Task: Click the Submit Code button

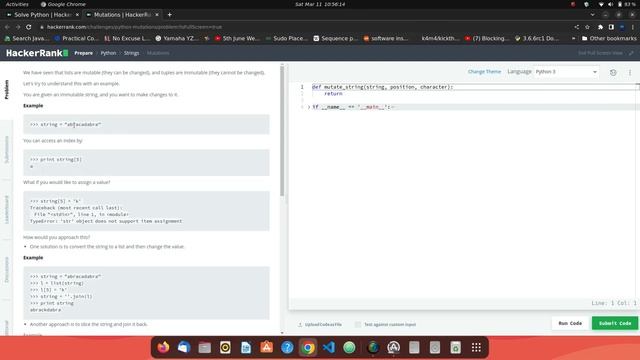Action: tap(615, 323)
